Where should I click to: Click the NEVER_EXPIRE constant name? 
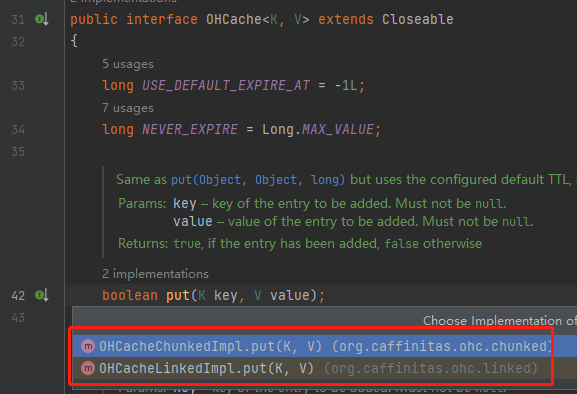point(190,129)
